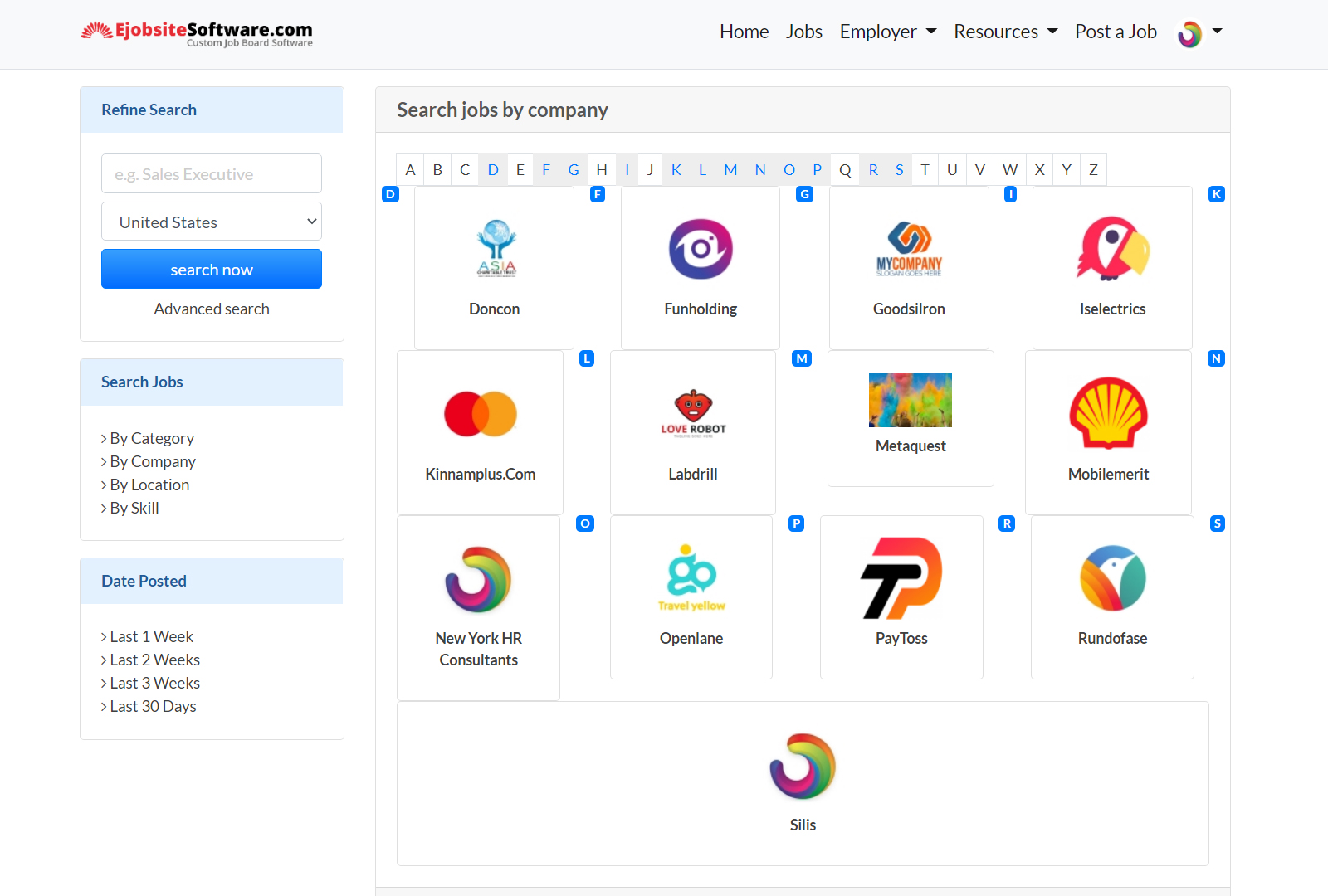Click the blue L letter badge
Image resolution: width=1328 pixels, height=896 pixels.
587,358
